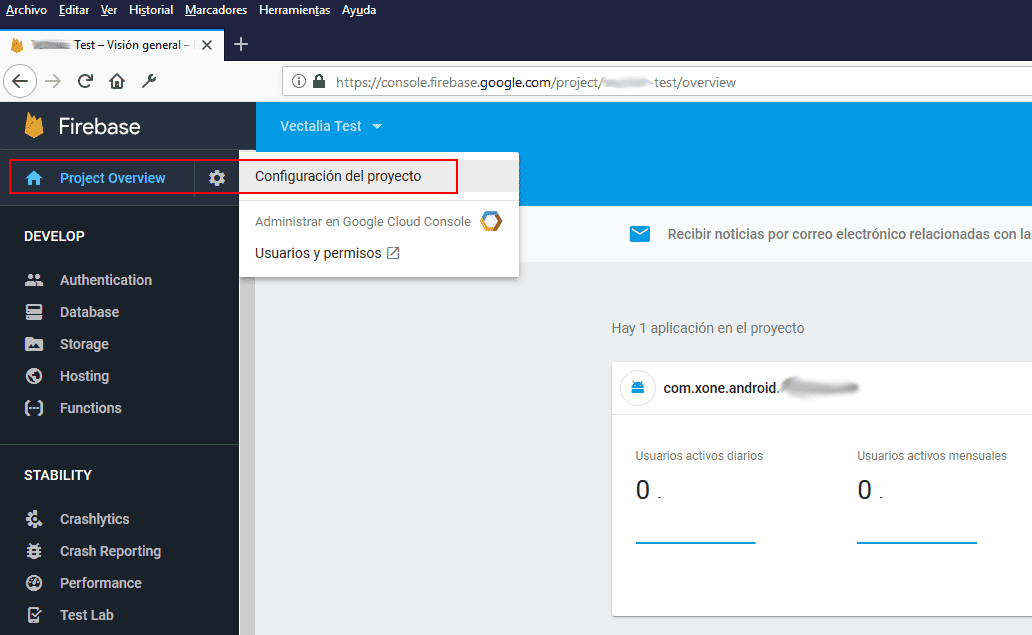Image resolution: width=1032 pixels, height=635 pixels.
Task: Open the com.xone.android app card title
Action: [760, 388]
